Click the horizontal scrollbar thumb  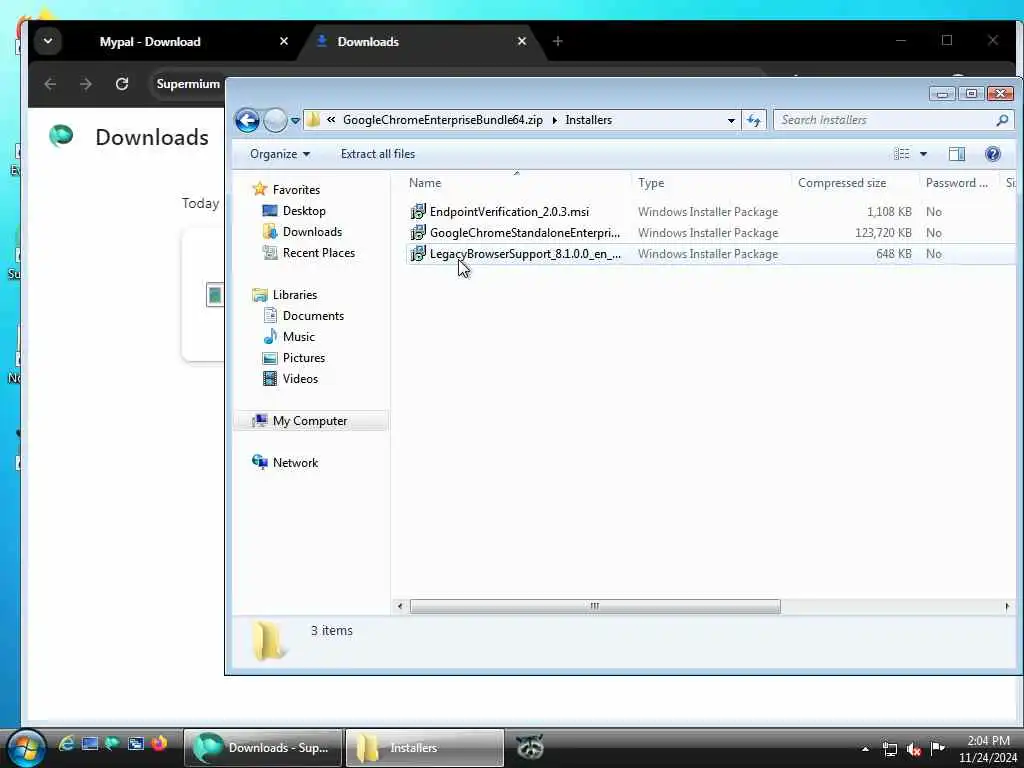594,607
